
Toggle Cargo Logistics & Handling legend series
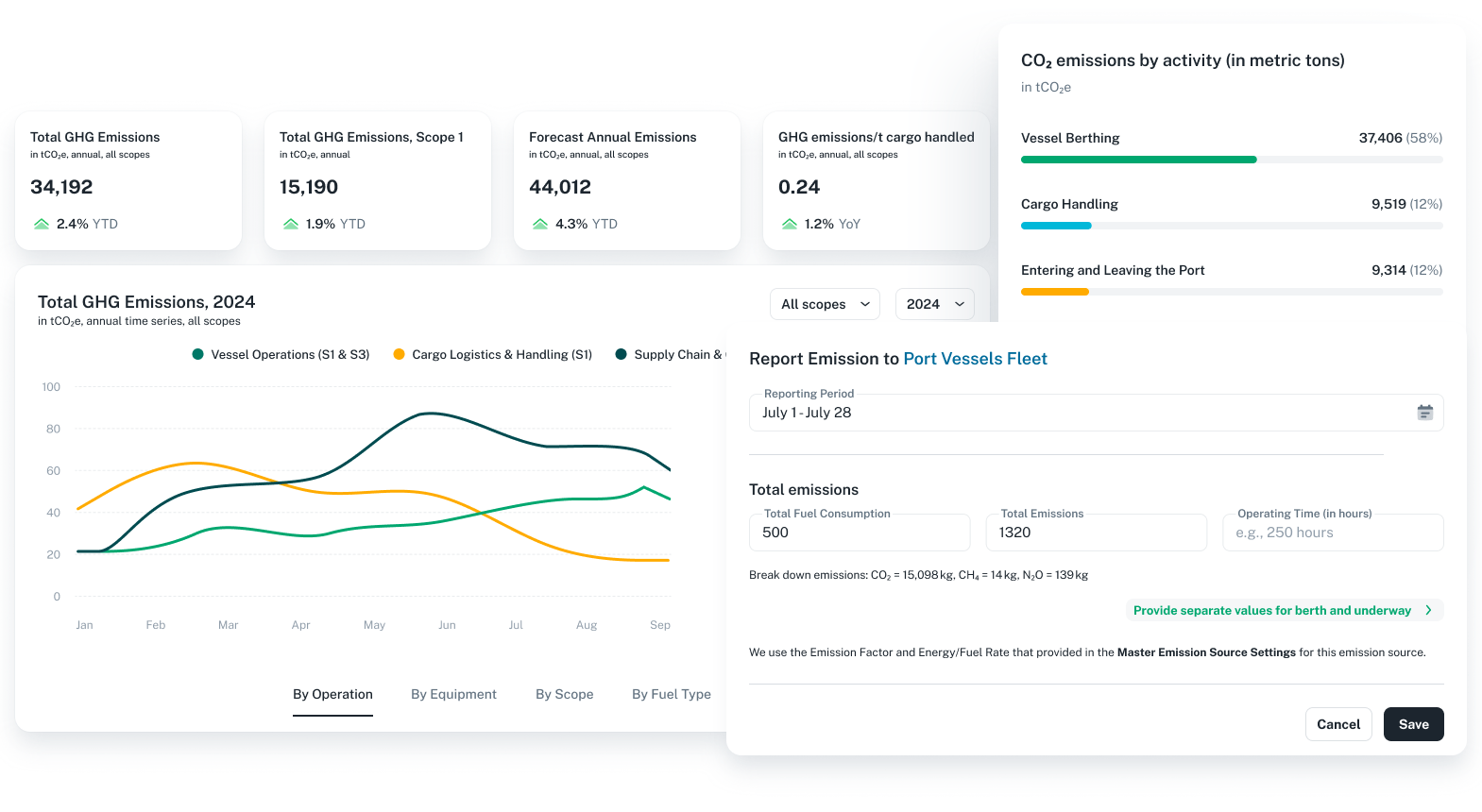492,355
